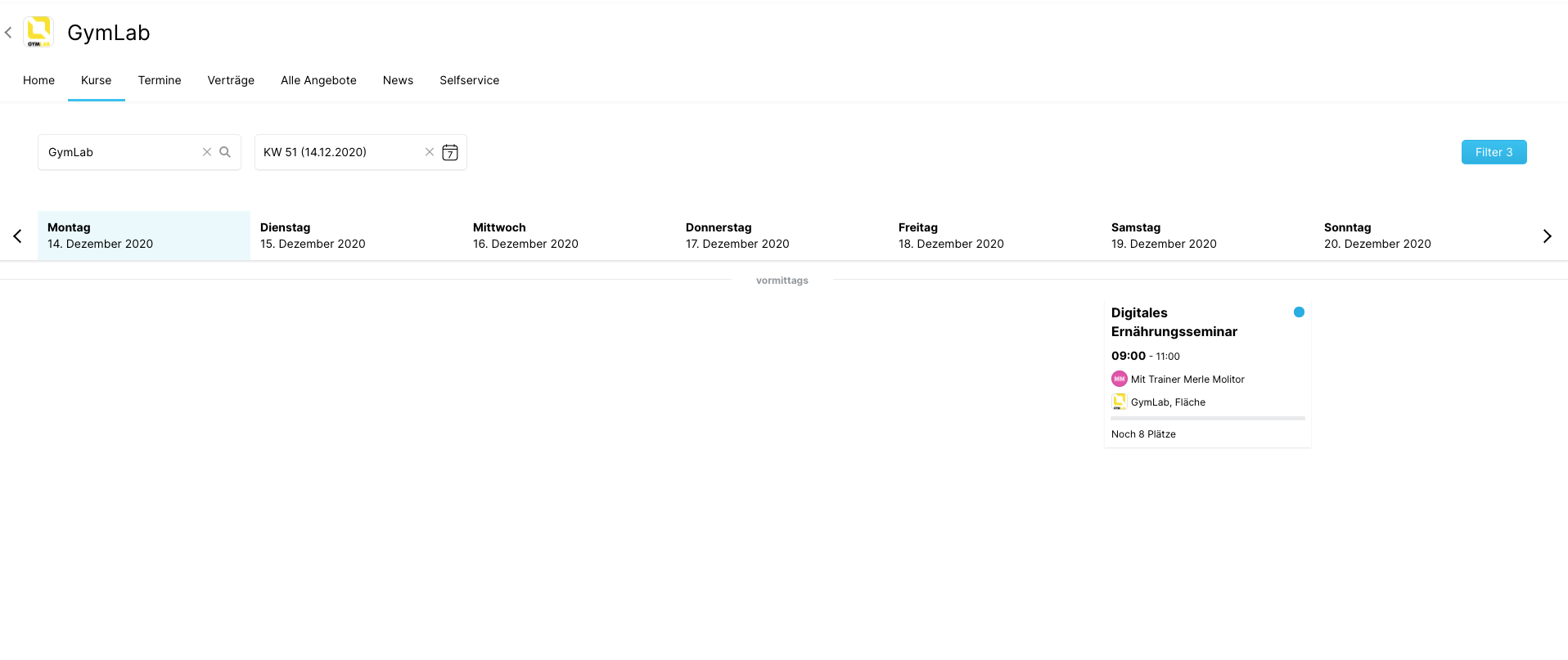
Task: Click the GymLab location icon in course card
Action: pos(1119,402)
